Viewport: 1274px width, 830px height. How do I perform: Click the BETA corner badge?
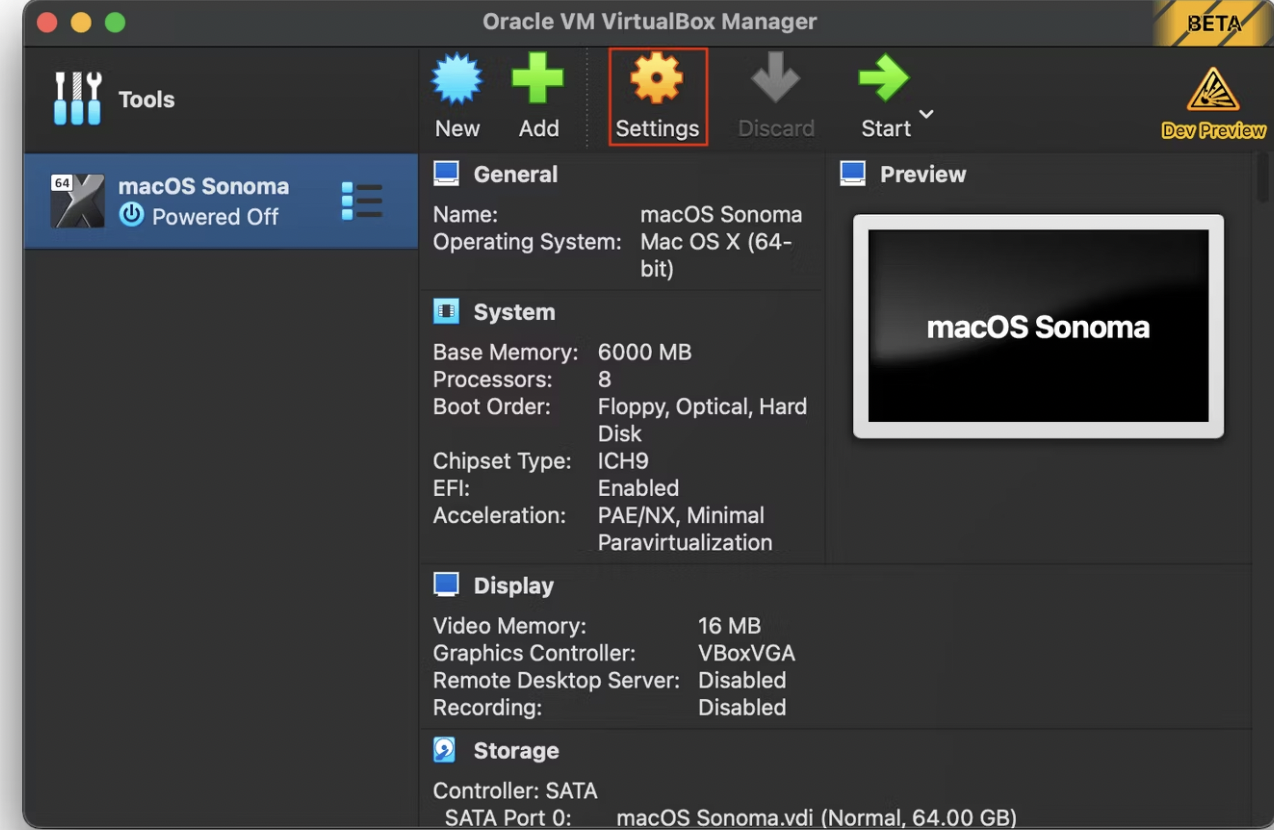pos(1212,24)
